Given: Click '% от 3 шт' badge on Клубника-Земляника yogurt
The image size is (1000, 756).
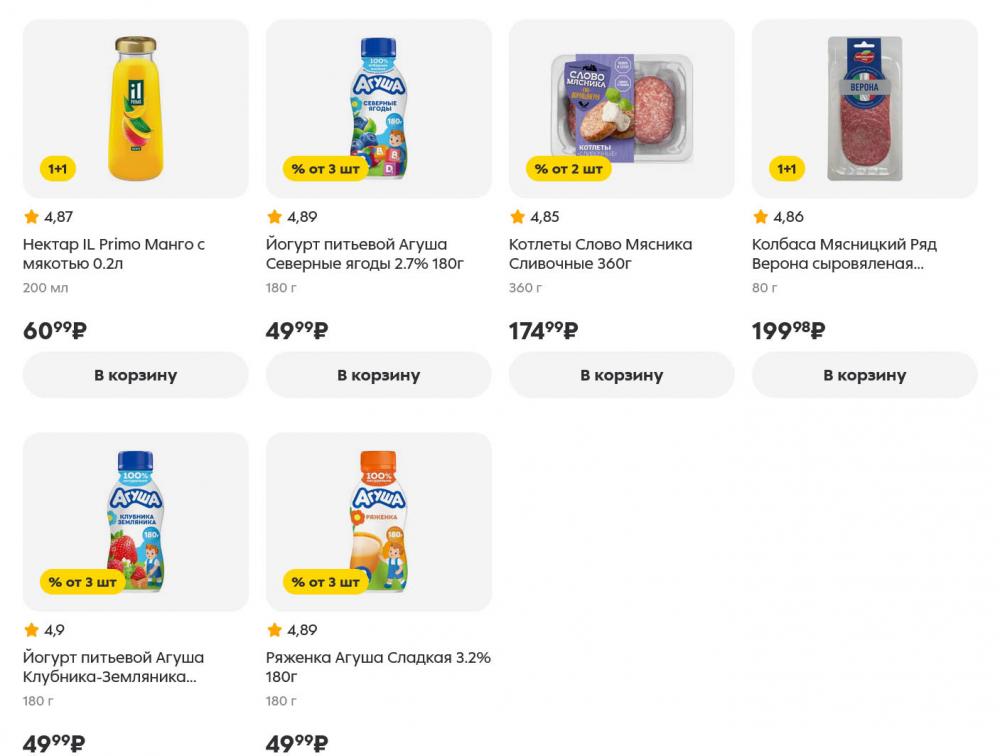Looking at the screenshot, I should coord(82,581).
